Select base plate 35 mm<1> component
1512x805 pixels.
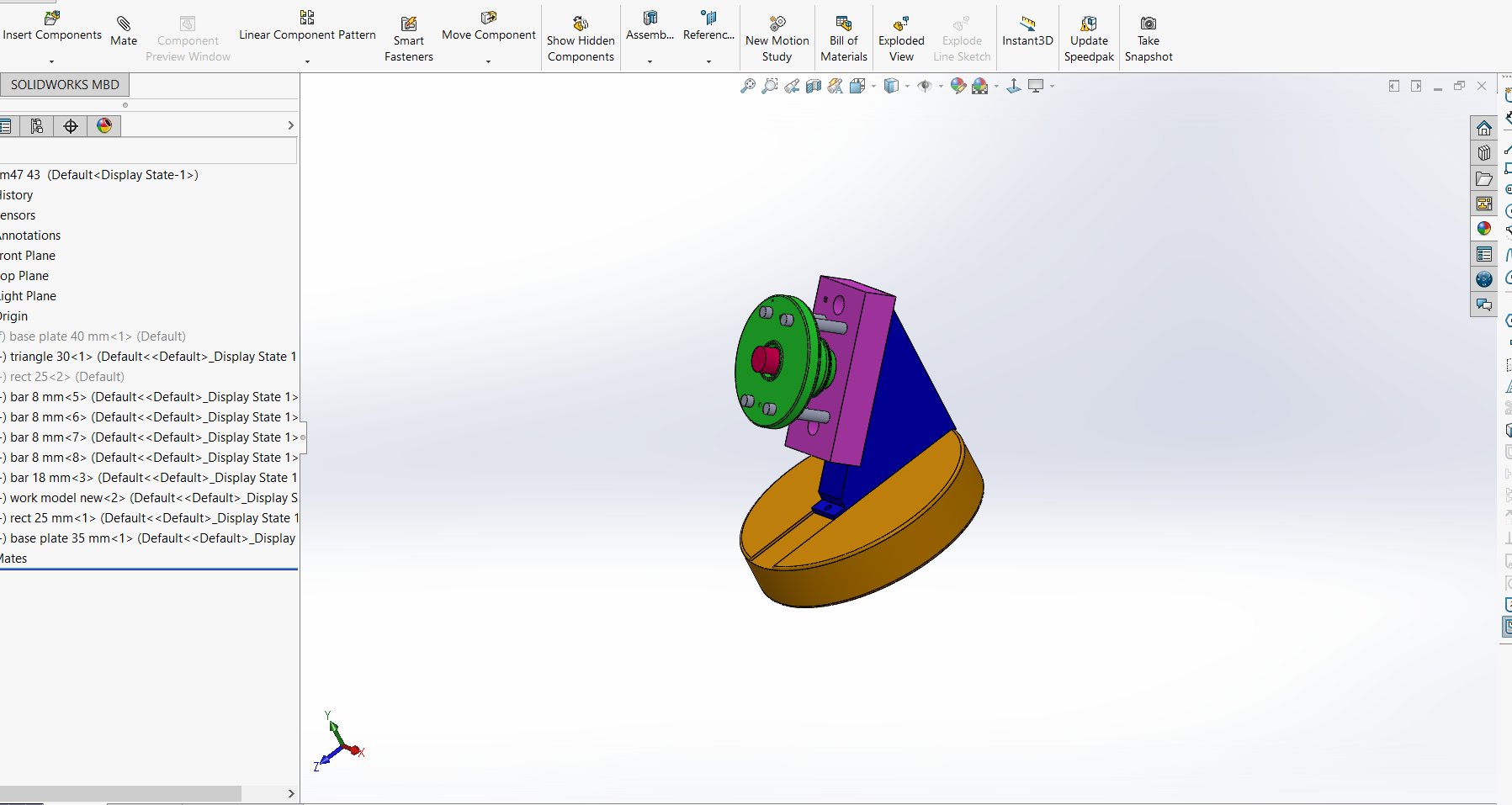coord(149,538)
